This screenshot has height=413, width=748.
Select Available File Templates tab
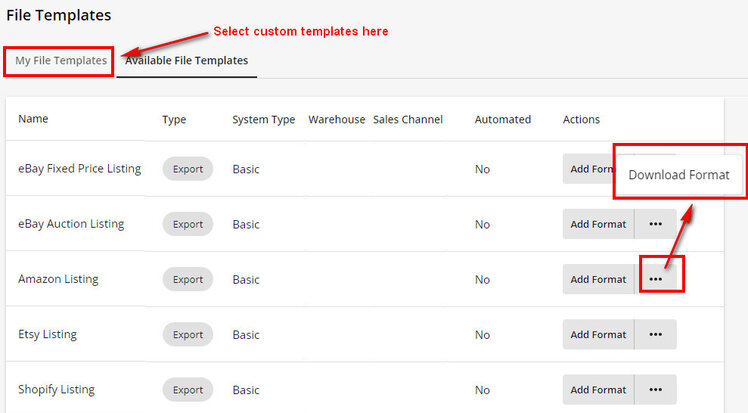[187, 61]
